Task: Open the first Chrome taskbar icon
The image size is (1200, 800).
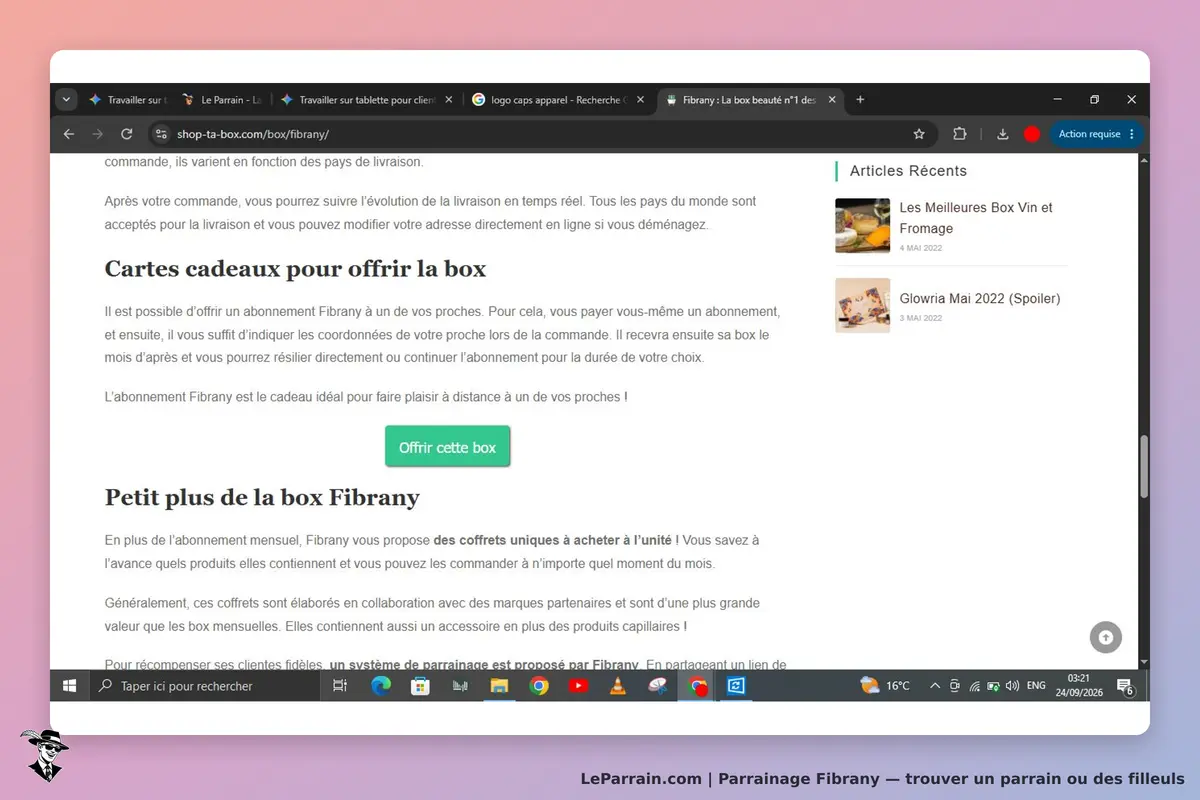Action: click(x=539, y=686)
